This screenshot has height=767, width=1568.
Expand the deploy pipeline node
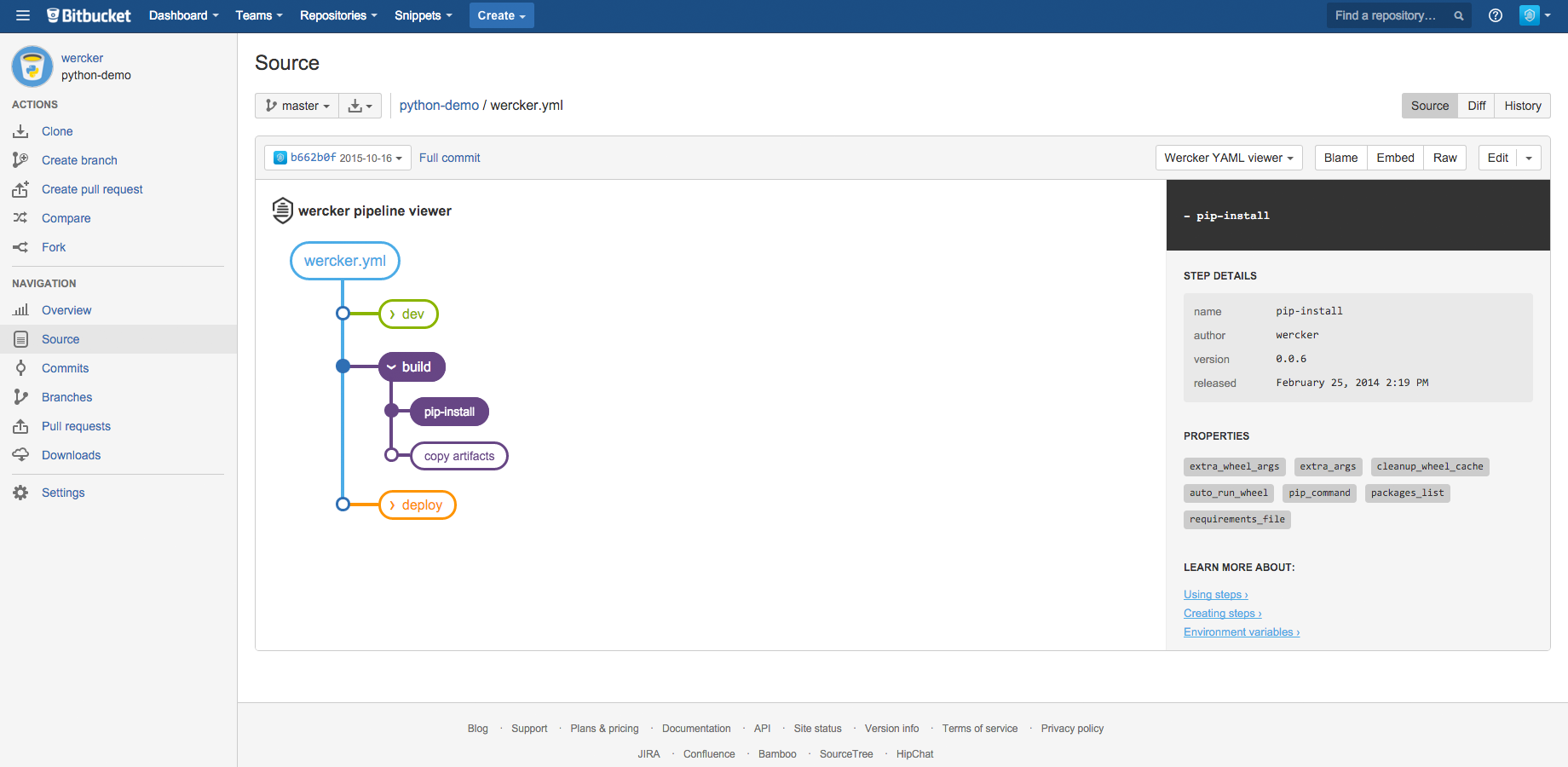[x=418, y=505]
